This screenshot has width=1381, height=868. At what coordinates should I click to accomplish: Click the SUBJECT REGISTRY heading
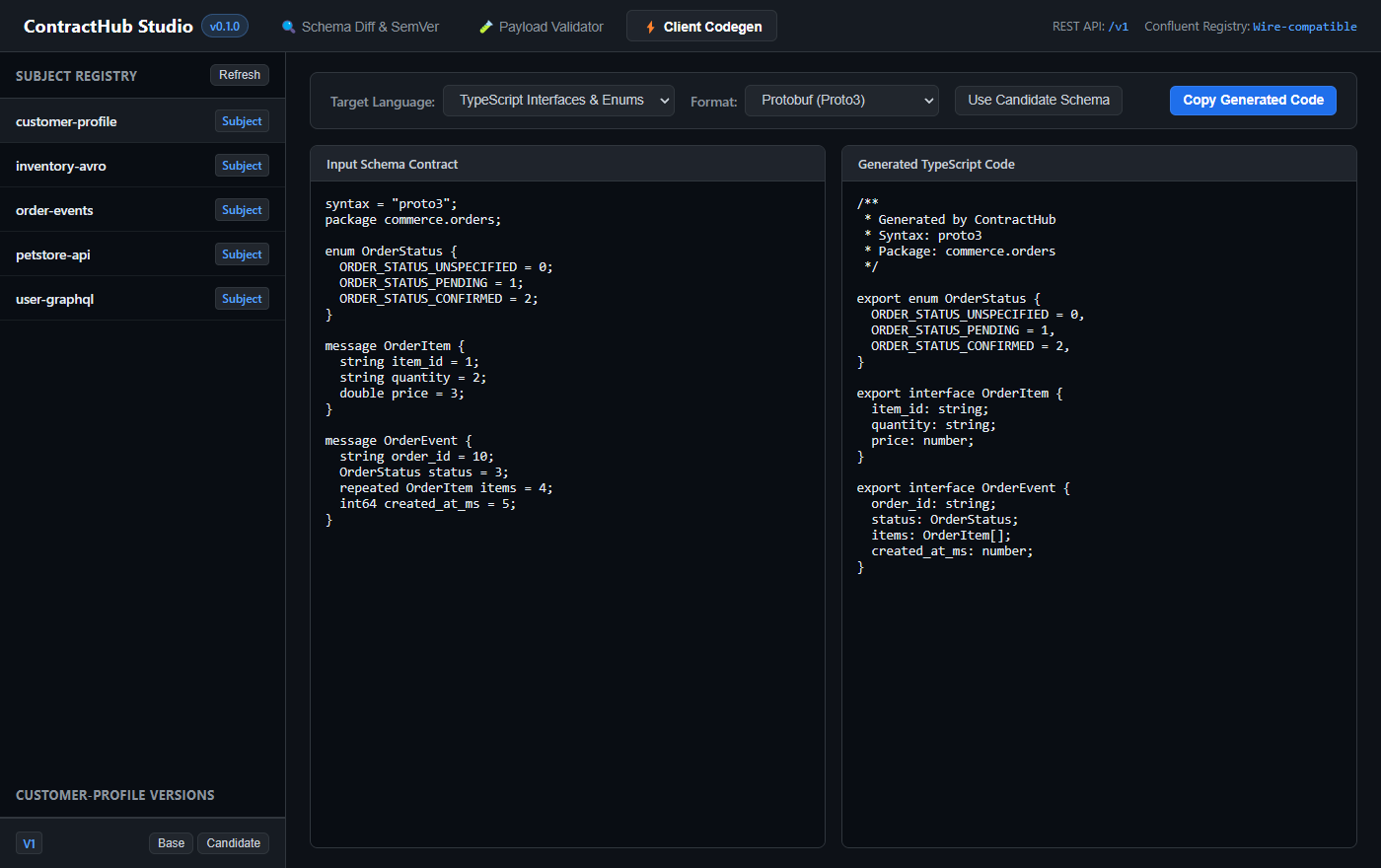[x=76, y=76]
